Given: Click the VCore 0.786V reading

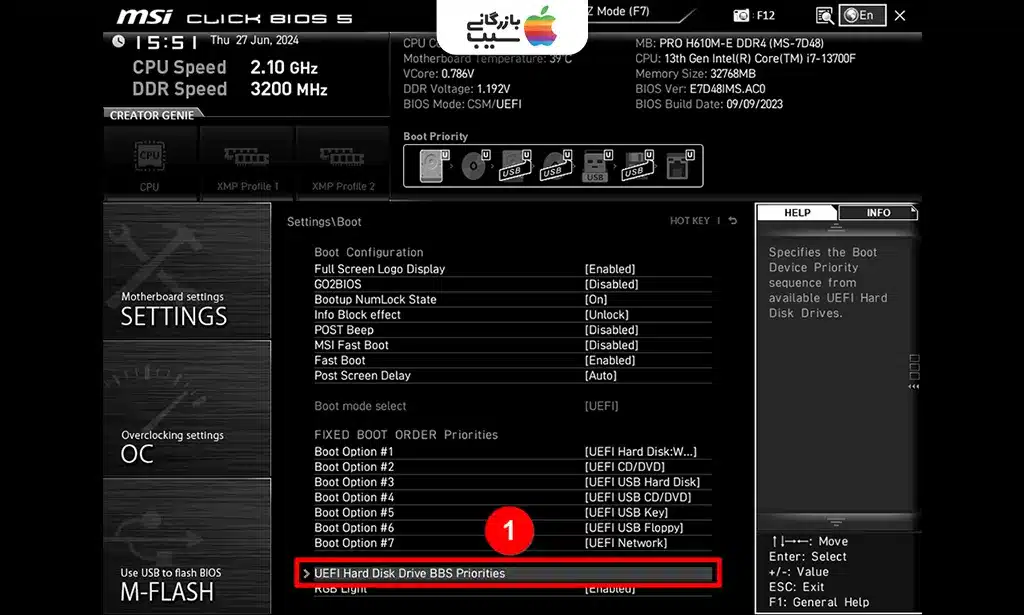Looking at the screenshot, I should [x=438, y=74].
